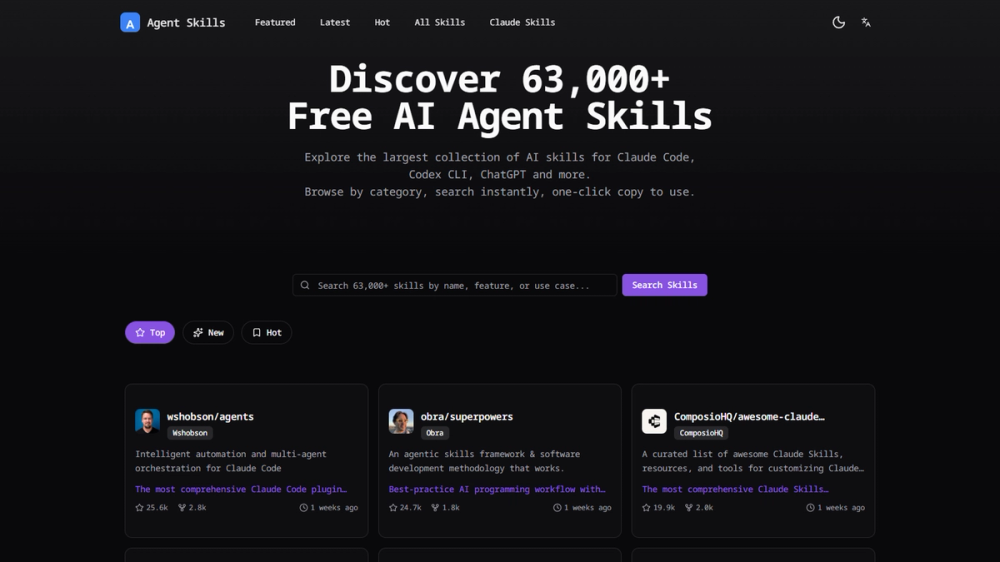This screenshot has height=562, width=1000.
Task: Open 'The most comprehensive Claude Code plugin…' link
Action: [241, 489]
